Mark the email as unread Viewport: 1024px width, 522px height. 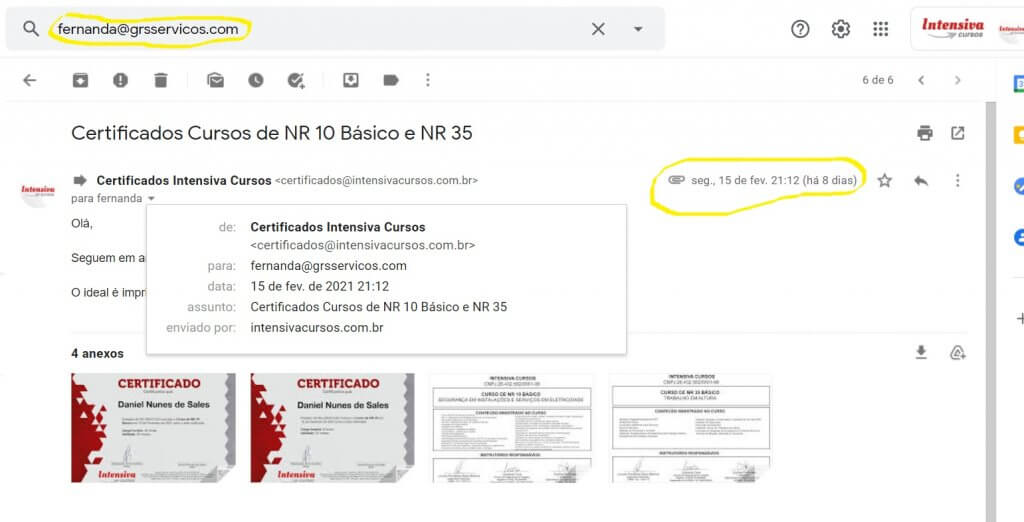tap(215, 81)
